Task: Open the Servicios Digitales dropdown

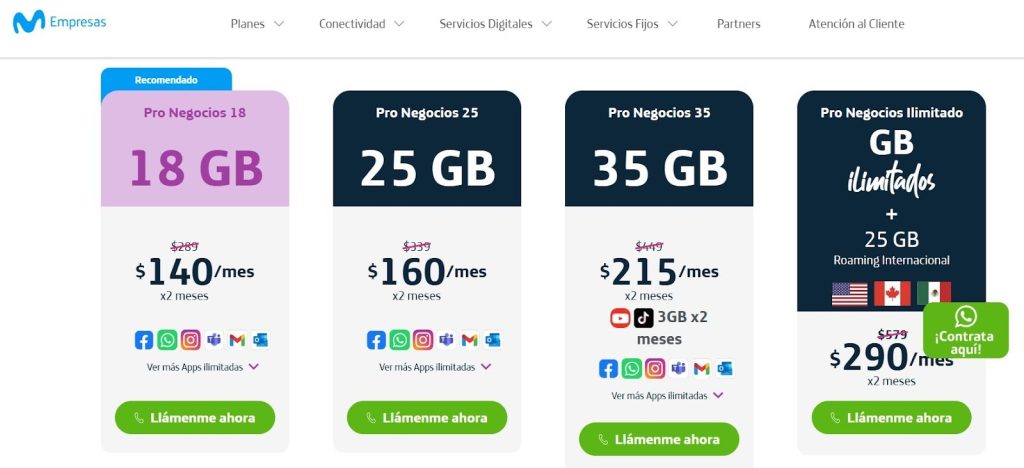Action: click(x=495, y=24)
